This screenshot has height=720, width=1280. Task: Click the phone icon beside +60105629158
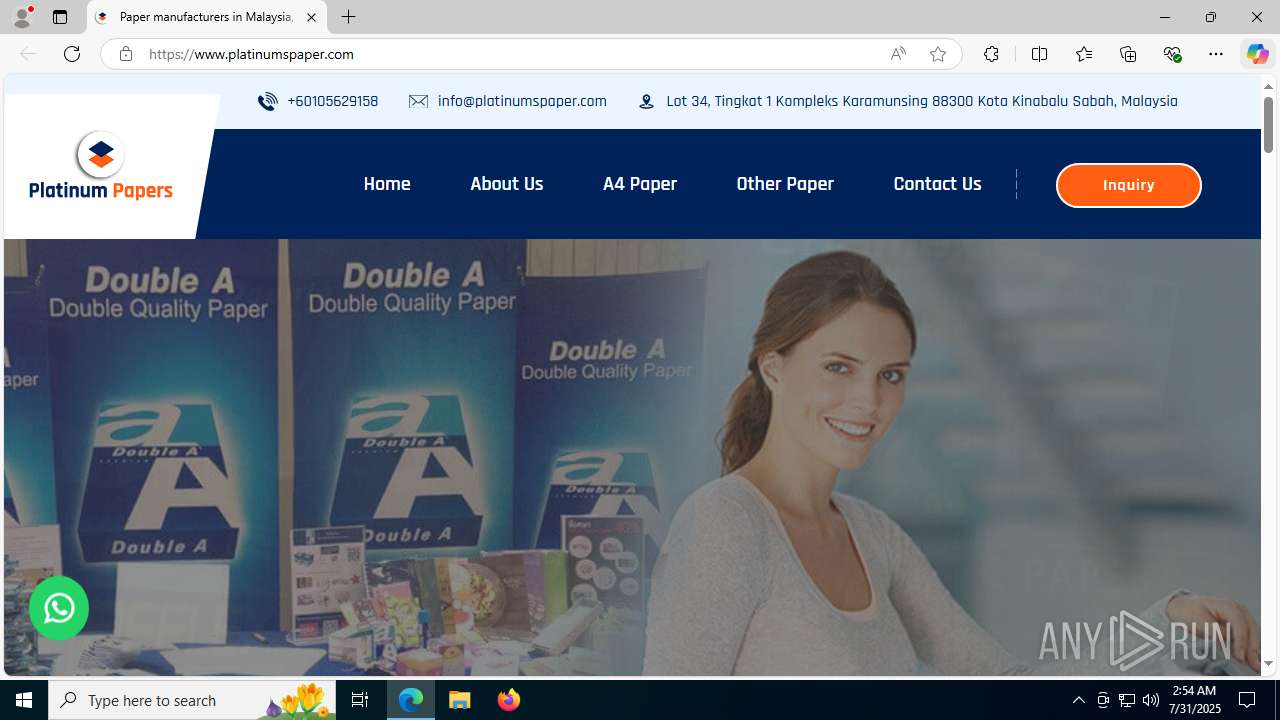coord(267,101)
